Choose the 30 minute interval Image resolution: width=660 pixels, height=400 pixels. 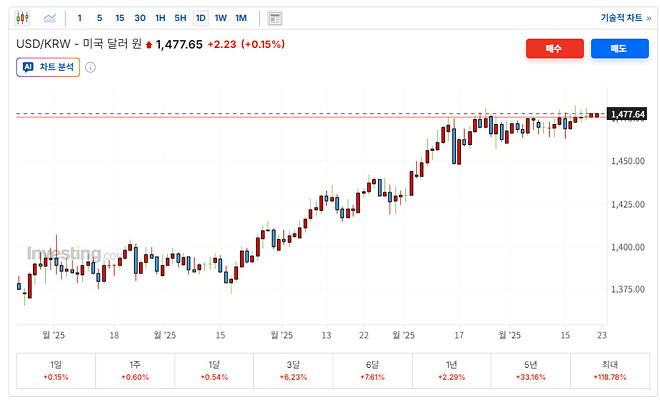pyautogui.click(x=140, y=18)
